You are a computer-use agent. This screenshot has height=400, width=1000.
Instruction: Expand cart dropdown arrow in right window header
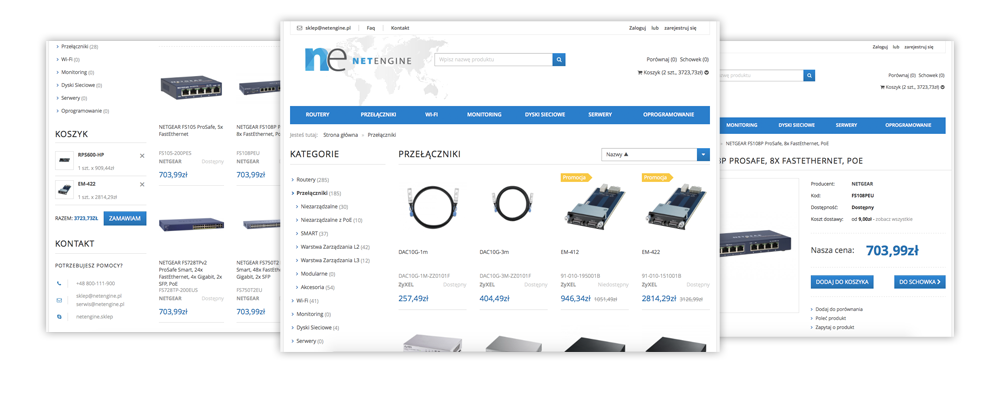point(943,87)
